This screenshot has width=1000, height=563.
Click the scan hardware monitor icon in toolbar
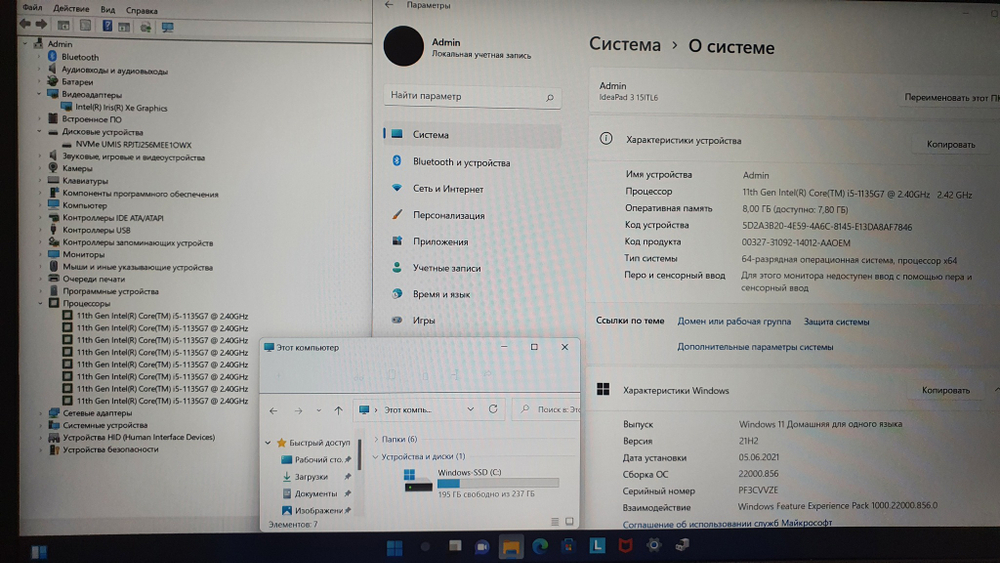click(167, 27)
